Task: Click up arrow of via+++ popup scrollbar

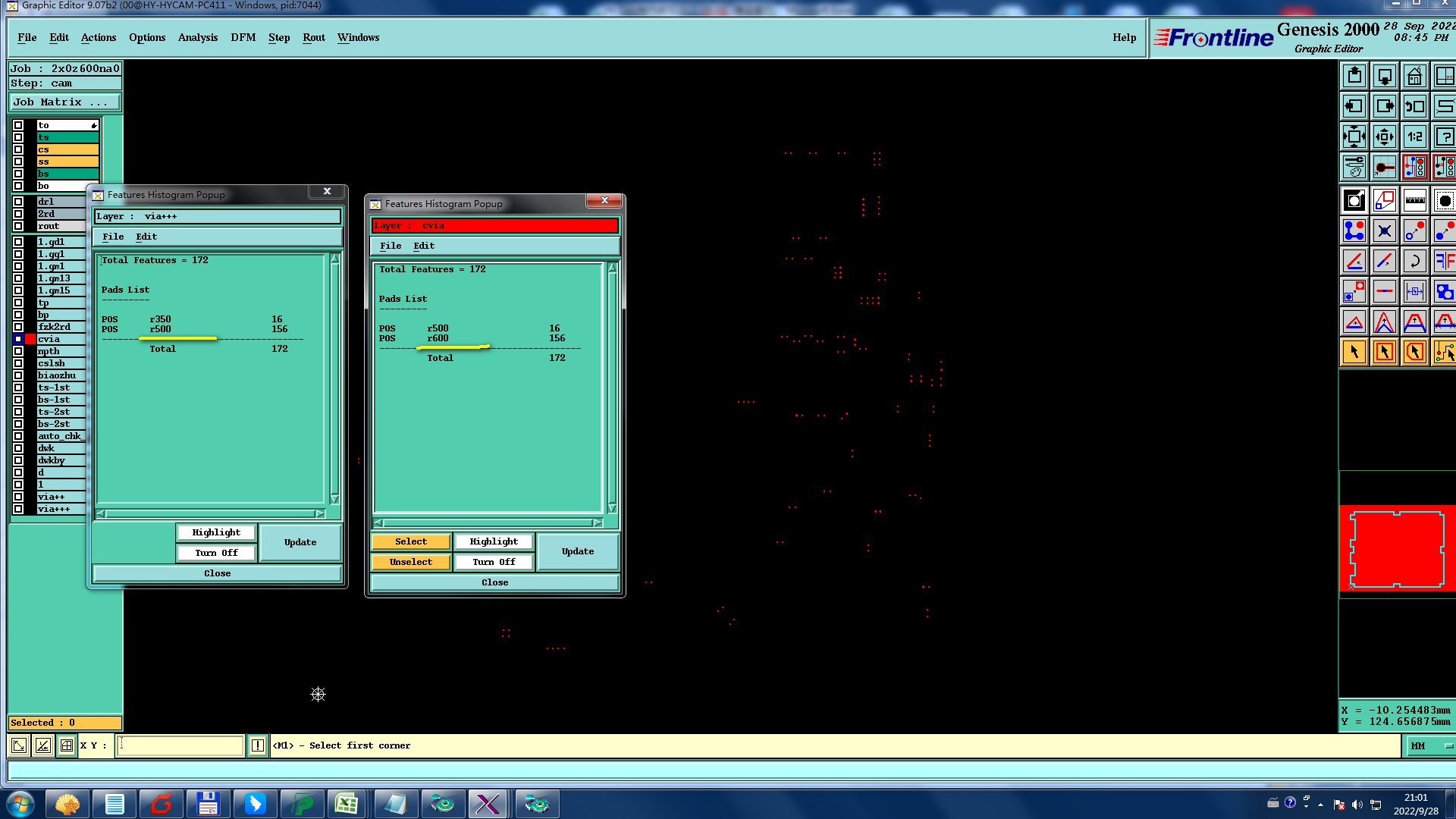Action: [334, 259]
